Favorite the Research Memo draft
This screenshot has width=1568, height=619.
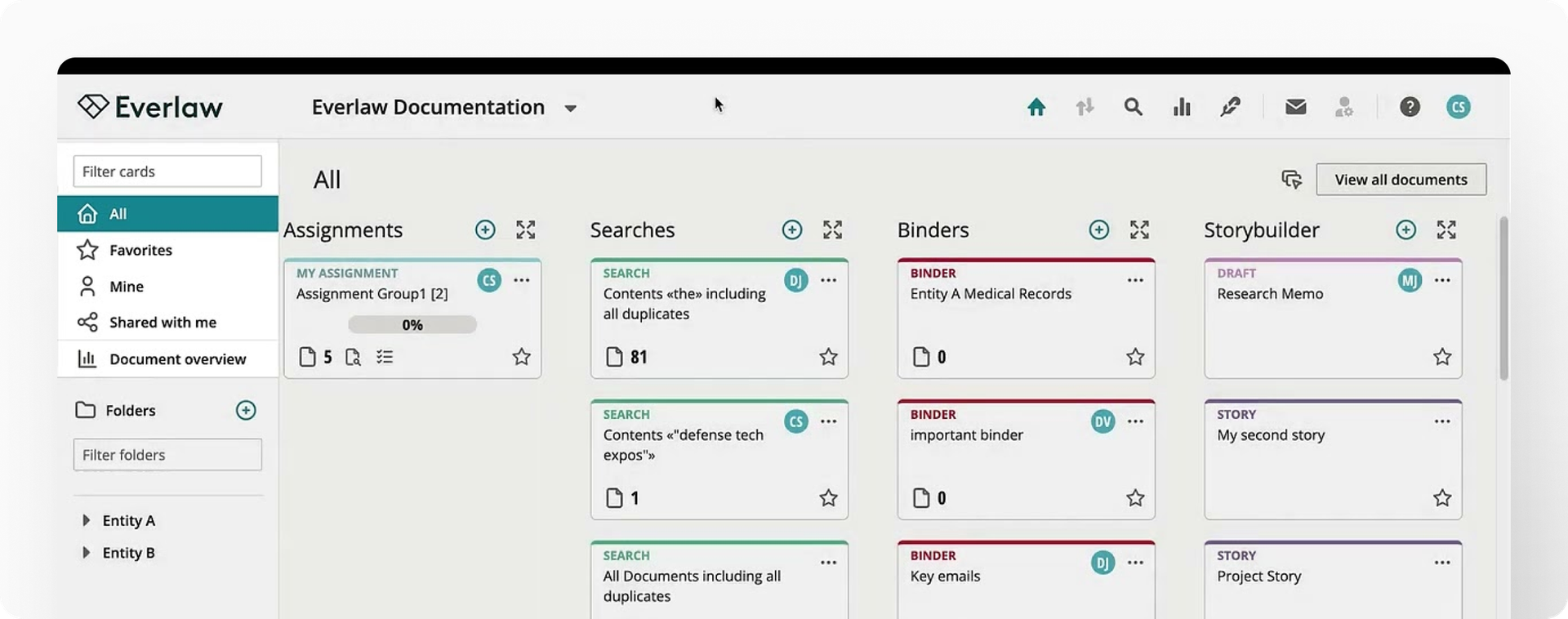pos(1442,357)
